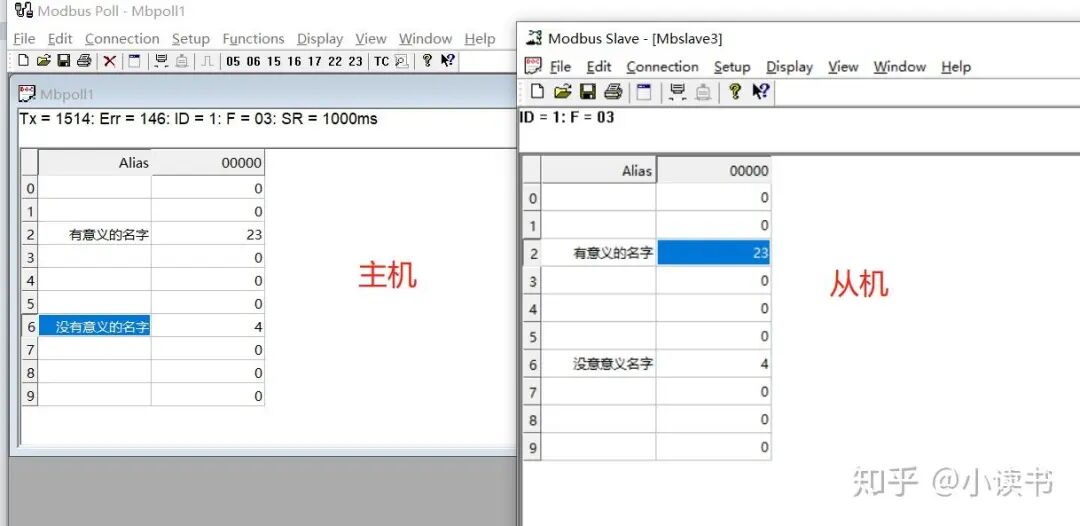Image resolution: width=1080 pixels, height=526 pixels.
Task: Open the Setup menu in Modbus Slave
Action: tap(731, 67)
